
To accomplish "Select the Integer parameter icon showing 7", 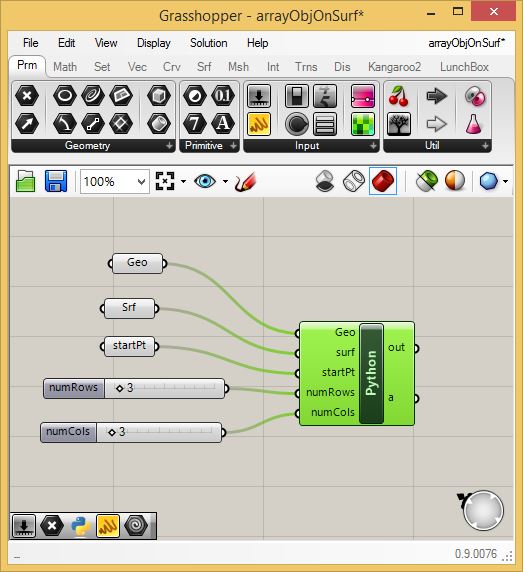I will (194, 123).
